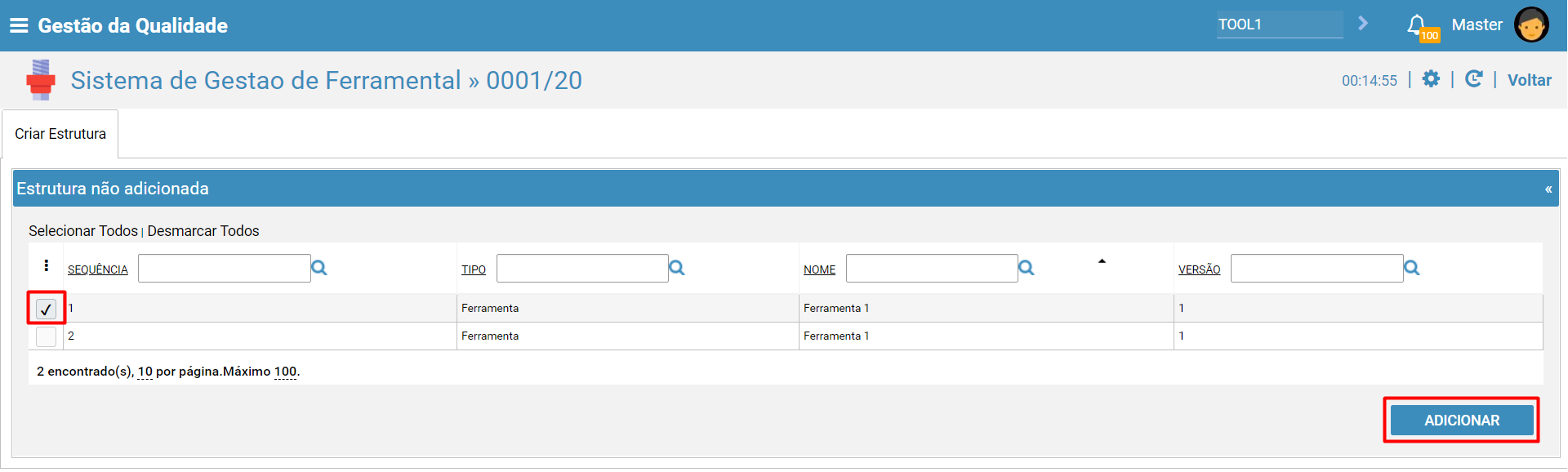Change the Máximo 100 setting
Screen dimensions: 1568x472
(x=285, y=372)
